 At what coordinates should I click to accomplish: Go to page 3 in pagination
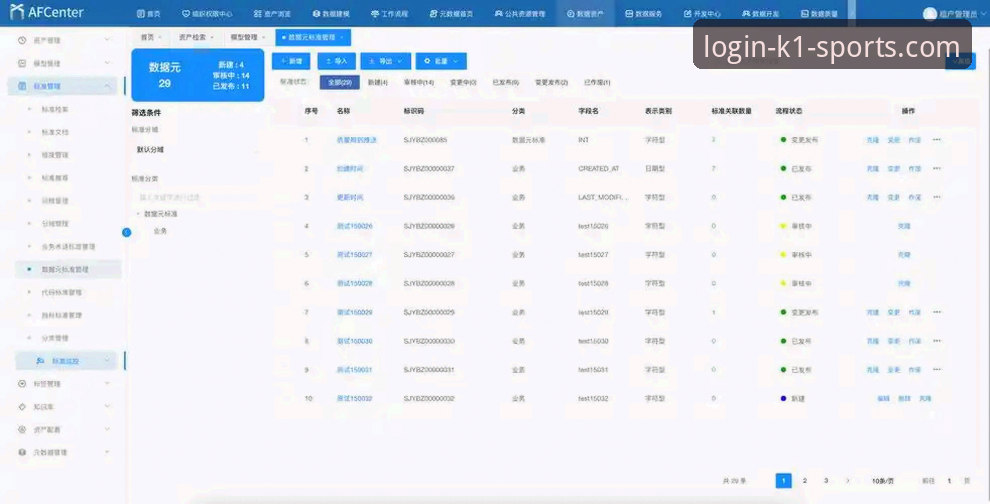[x=826, y=481]
